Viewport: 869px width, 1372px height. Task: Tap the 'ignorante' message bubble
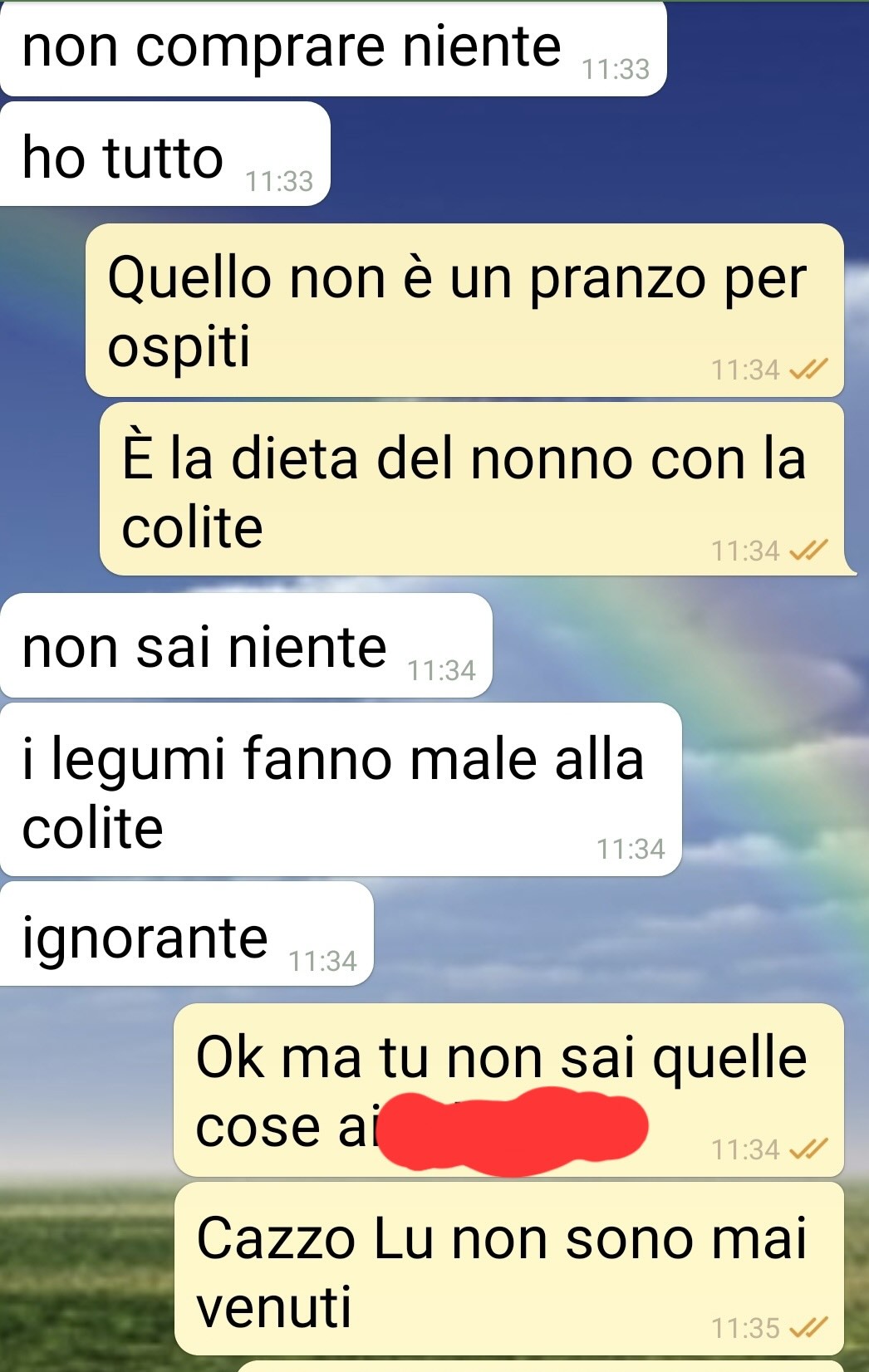[187, 933]
